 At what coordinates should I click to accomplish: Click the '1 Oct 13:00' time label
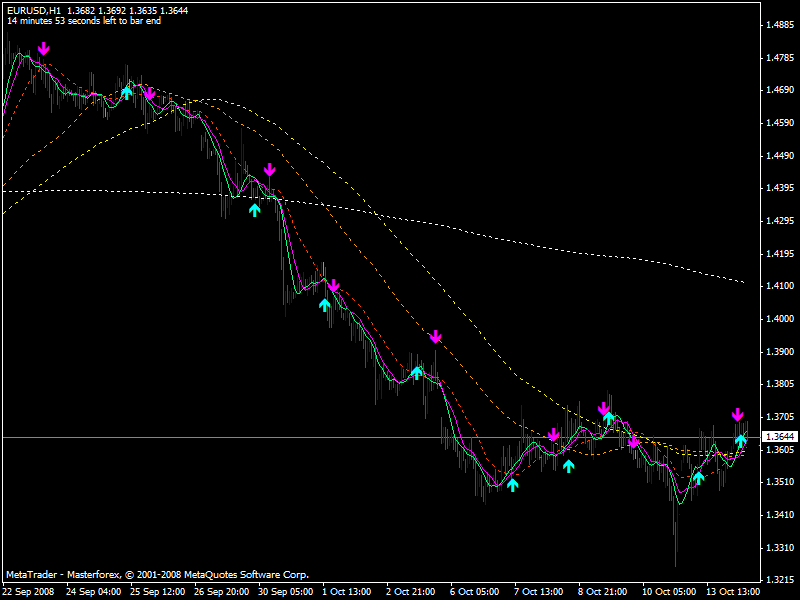[x=347, y=592]
